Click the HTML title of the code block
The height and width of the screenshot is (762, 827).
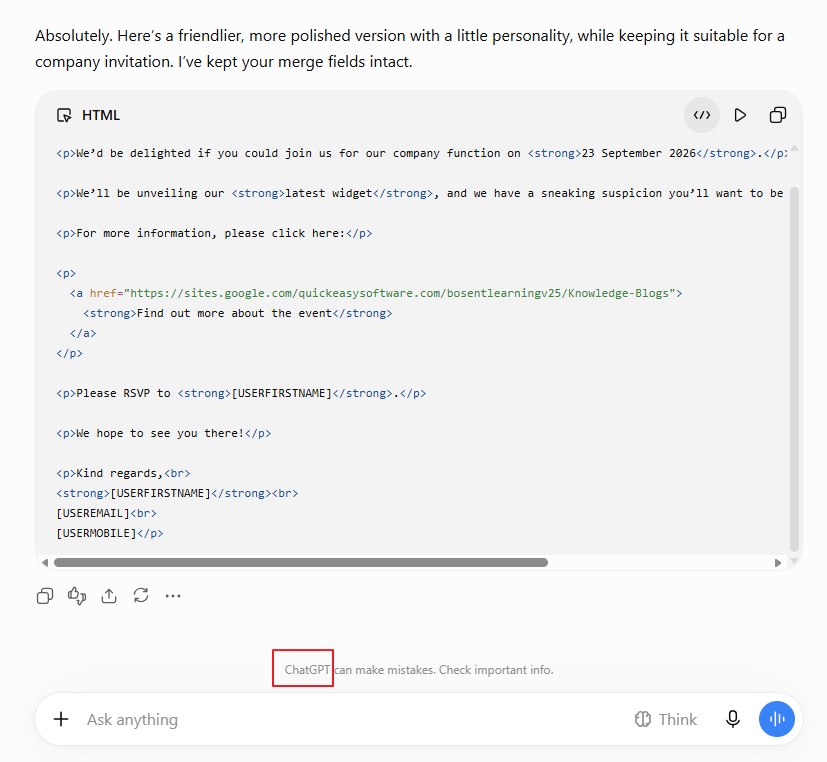click(101, 115)
